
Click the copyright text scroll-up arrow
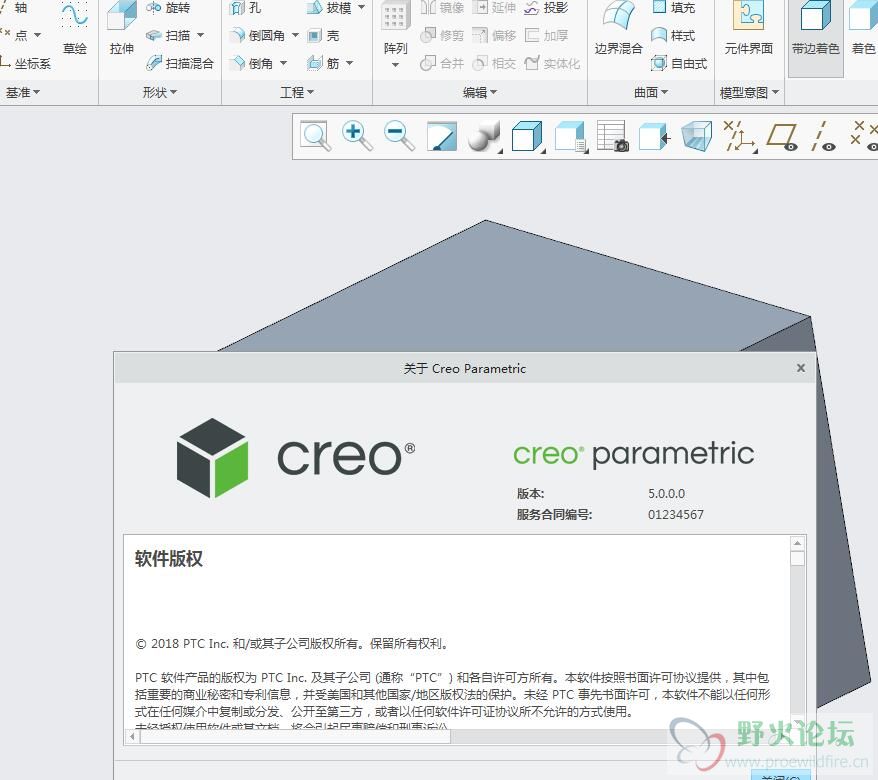point(797,543)
